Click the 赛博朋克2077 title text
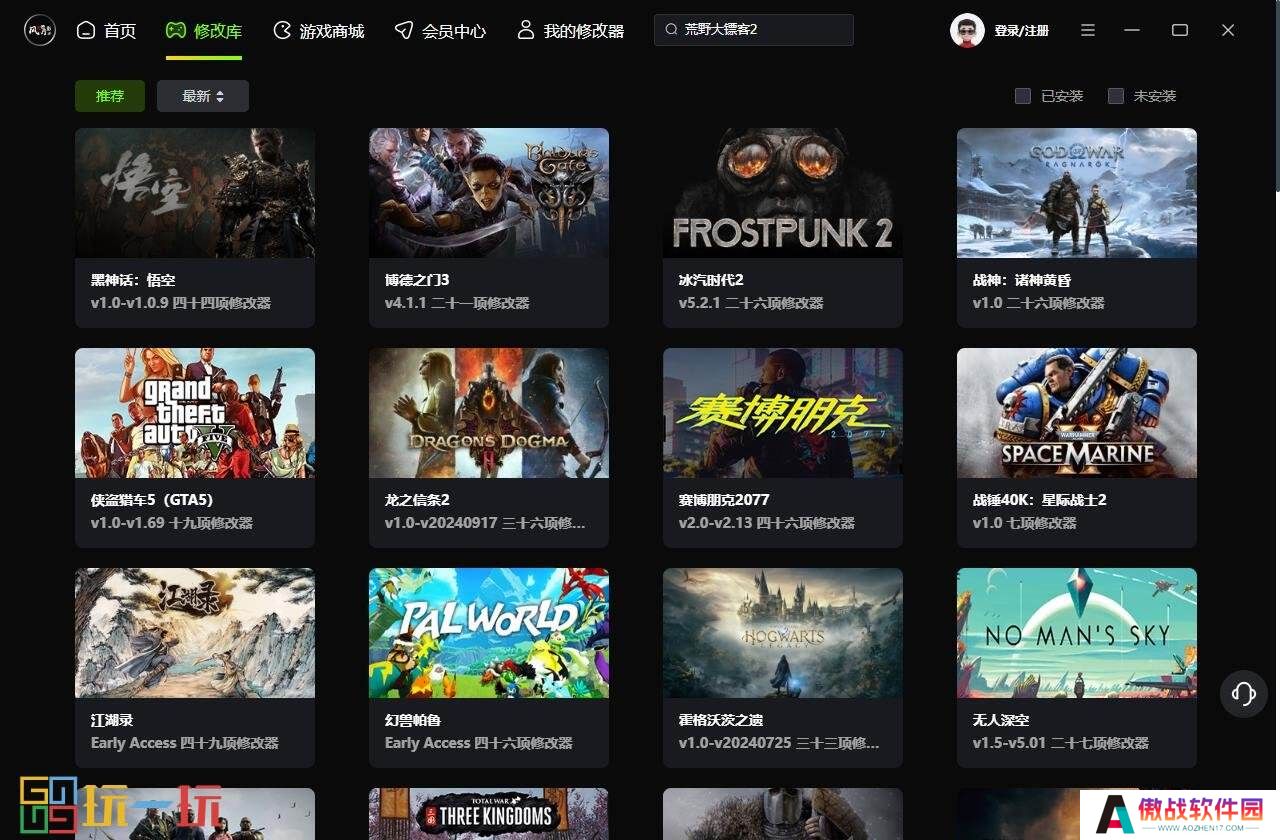The height and width of the screenshot is (840, 1280). (724, 500)
